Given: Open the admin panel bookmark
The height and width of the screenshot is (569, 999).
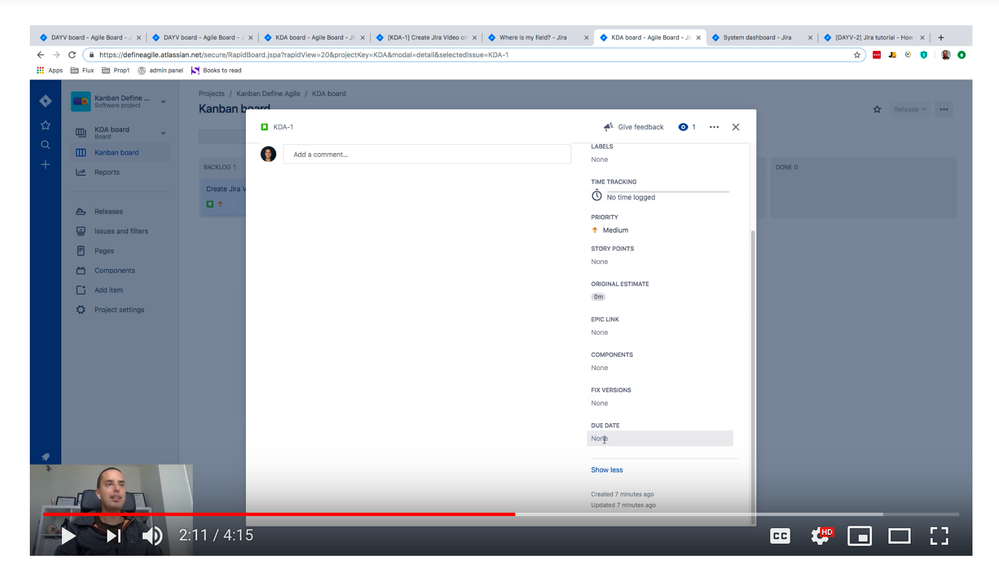Looking at the screenshot, I should [161, 70].
